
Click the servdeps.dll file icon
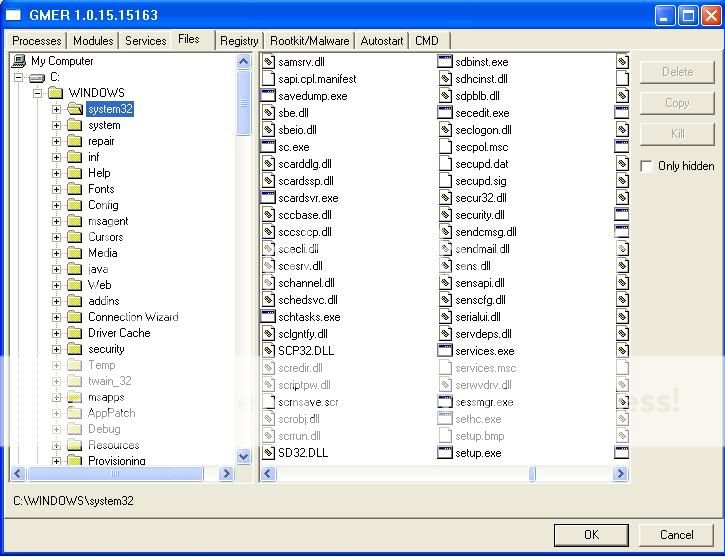[x=445, y=334]
